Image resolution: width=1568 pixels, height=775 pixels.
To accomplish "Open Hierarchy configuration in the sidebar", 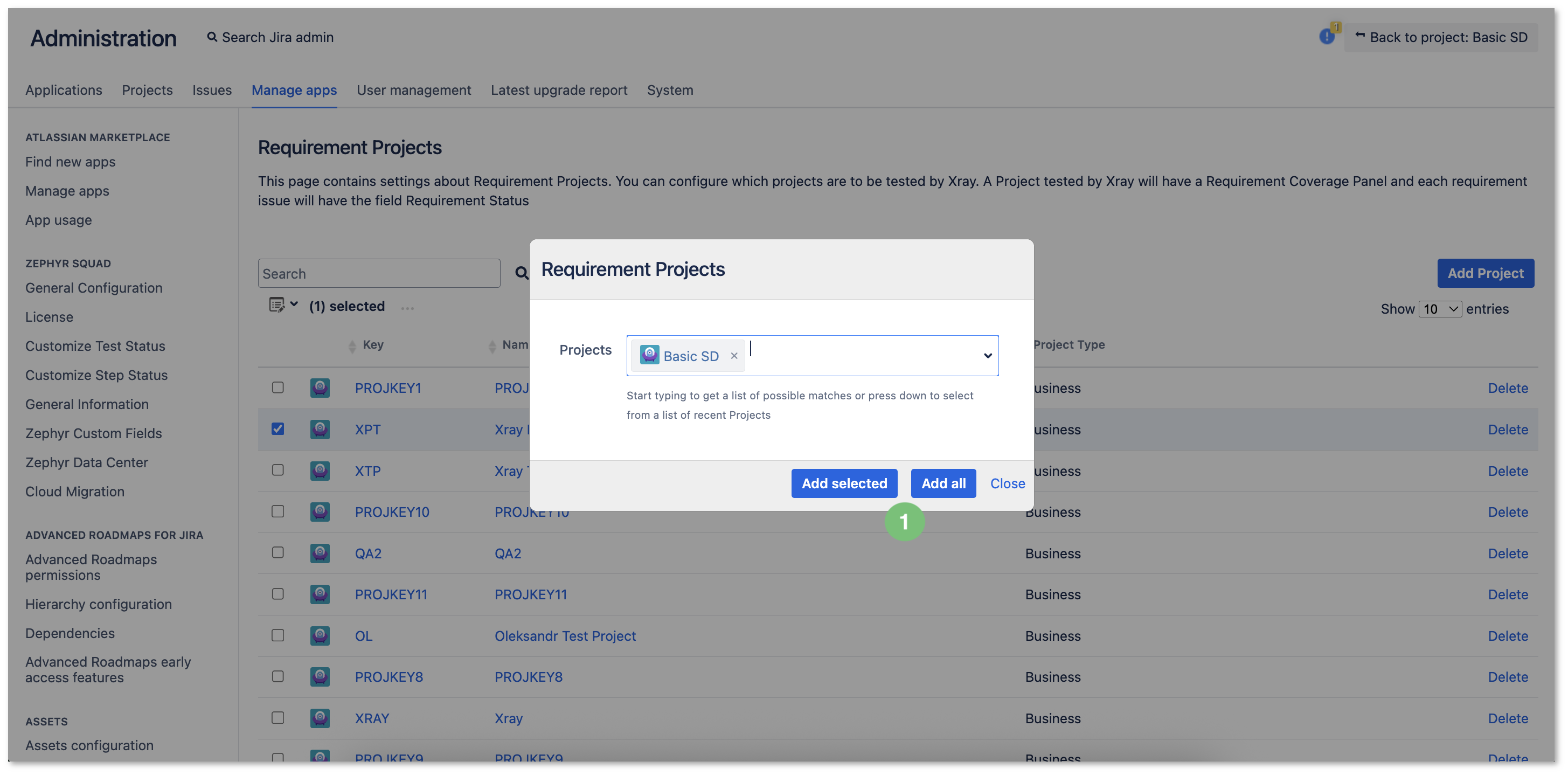I will (x=98, y=605).
